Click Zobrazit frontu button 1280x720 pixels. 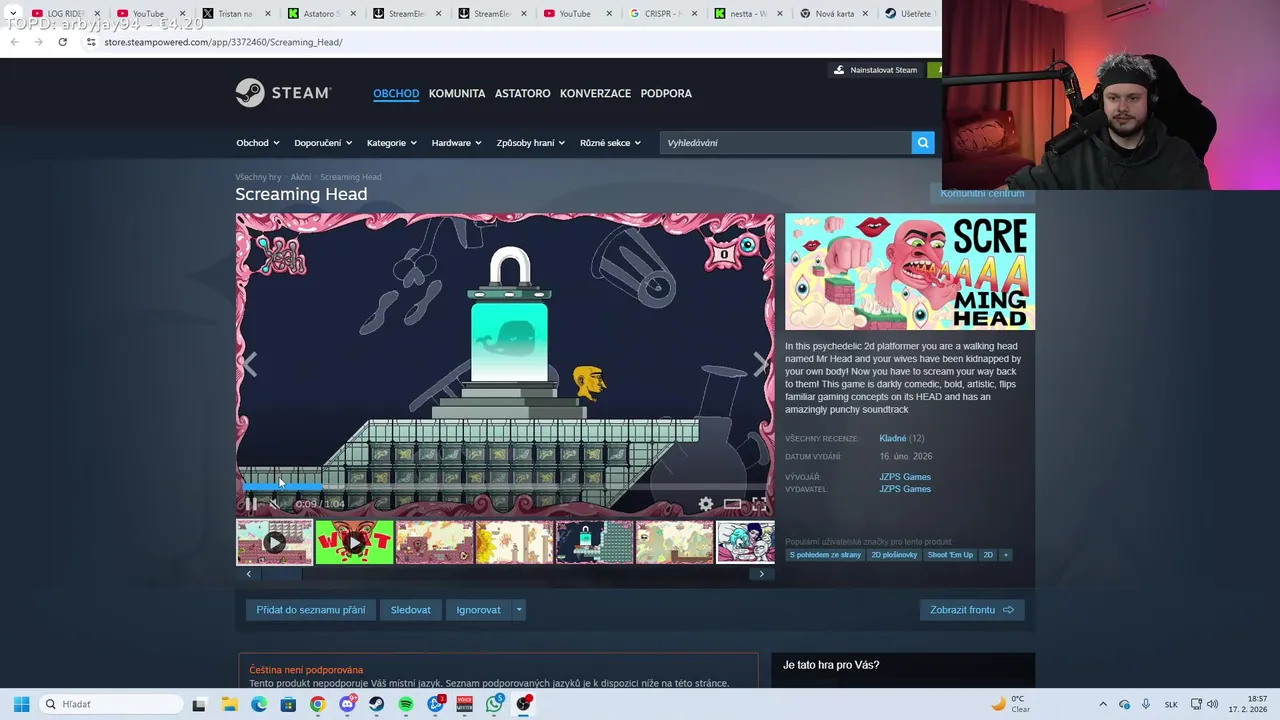click(972, 610)
